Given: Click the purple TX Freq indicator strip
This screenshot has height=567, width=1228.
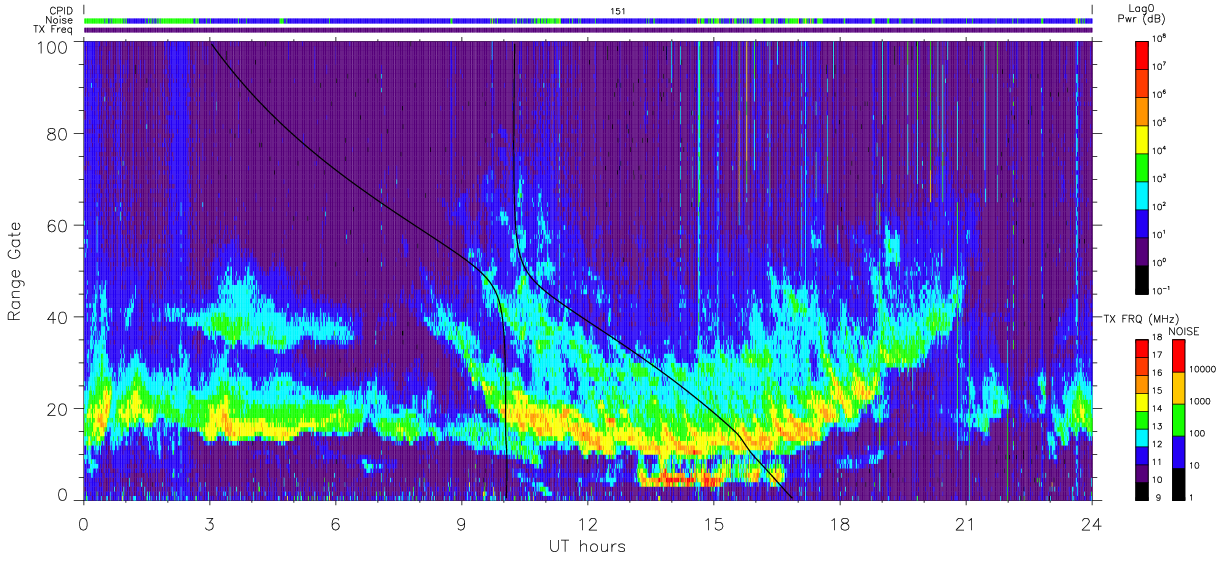Looking at the screenshot, I should point(588,30).
